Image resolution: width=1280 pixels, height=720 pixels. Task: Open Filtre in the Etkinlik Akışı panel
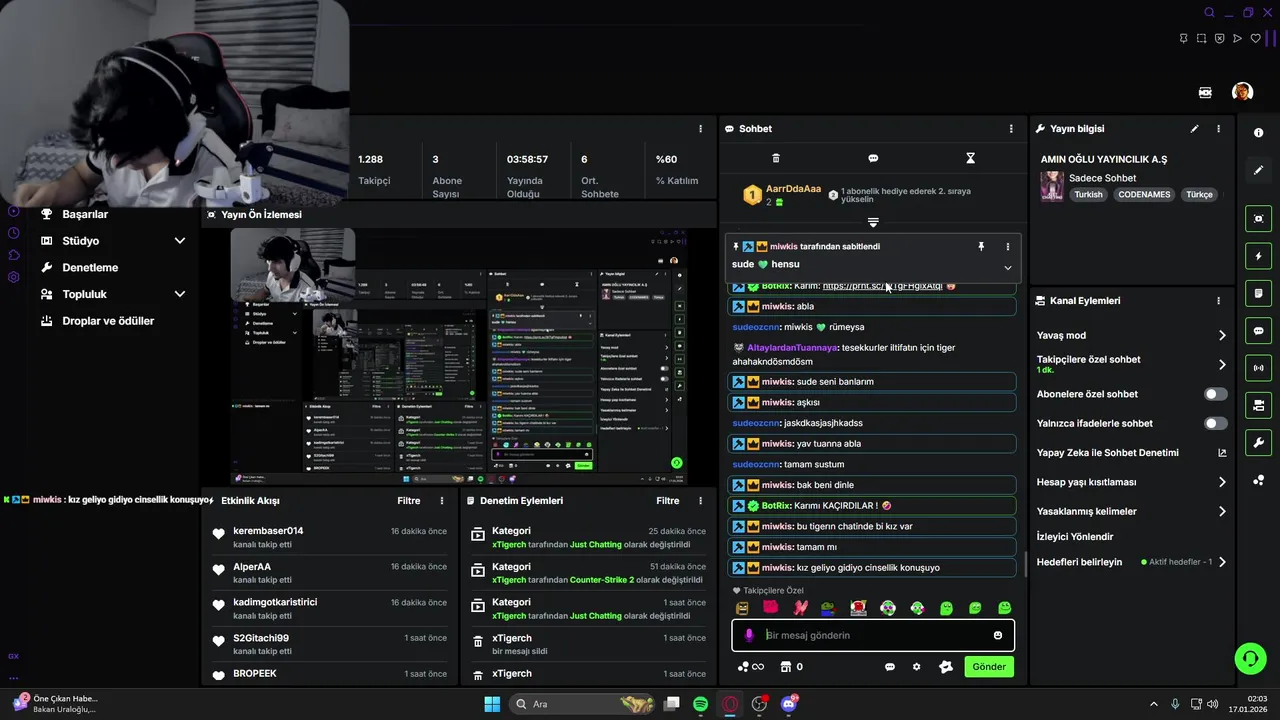click(x=409, y=501)
